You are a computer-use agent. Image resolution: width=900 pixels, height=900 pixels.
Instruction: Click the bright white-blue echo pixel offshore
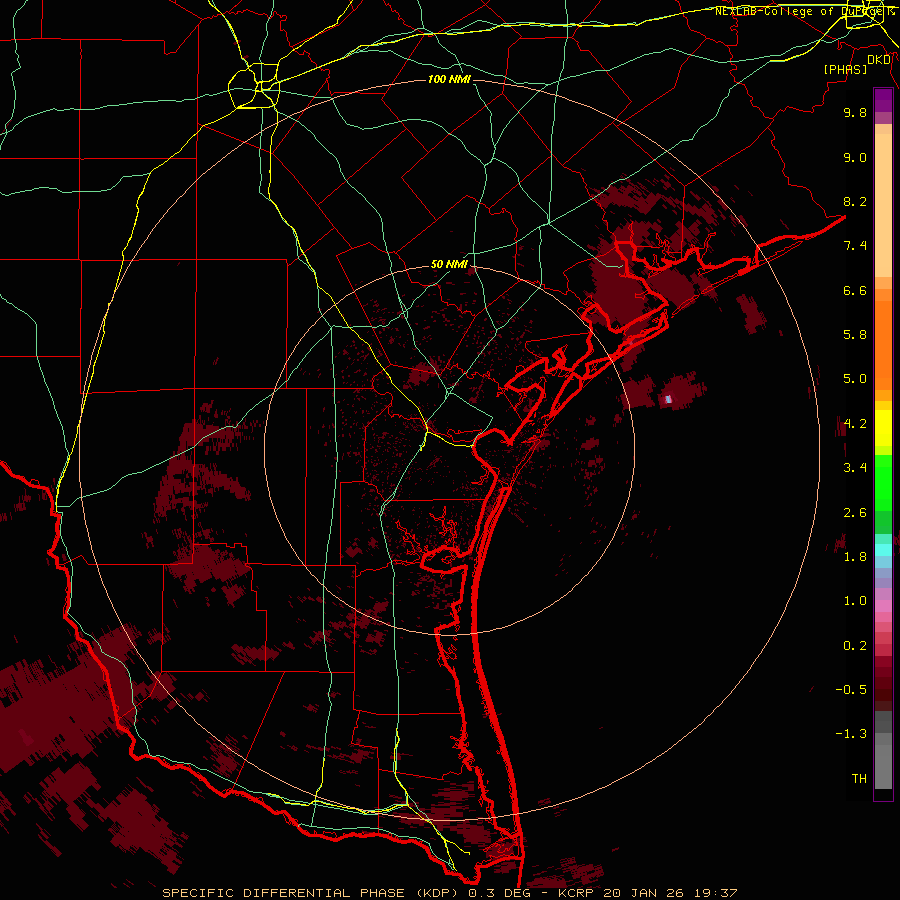(668, 399)
